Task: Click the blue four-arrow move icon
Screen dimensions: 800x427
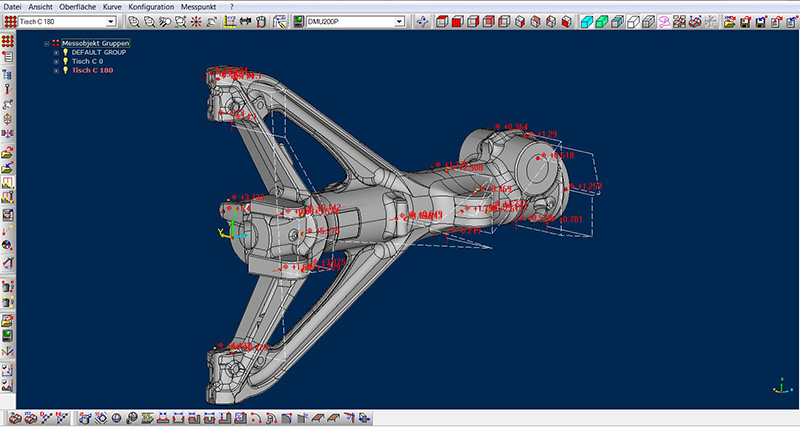Action: (422, 21)
